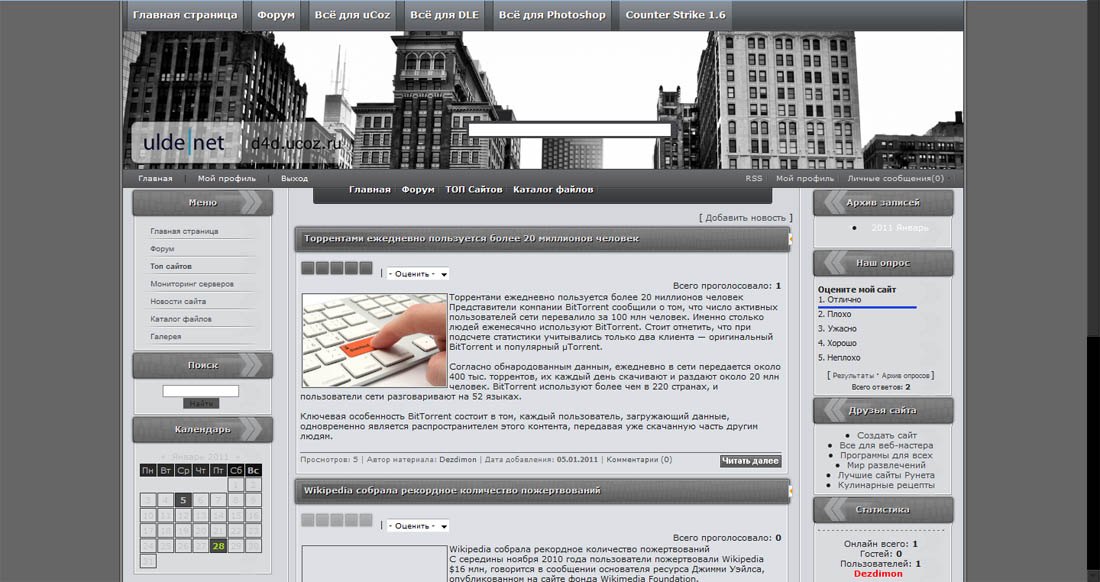
Task: Click the d4d.ucoz.ru text in the banner
Action: pos(296,144)
